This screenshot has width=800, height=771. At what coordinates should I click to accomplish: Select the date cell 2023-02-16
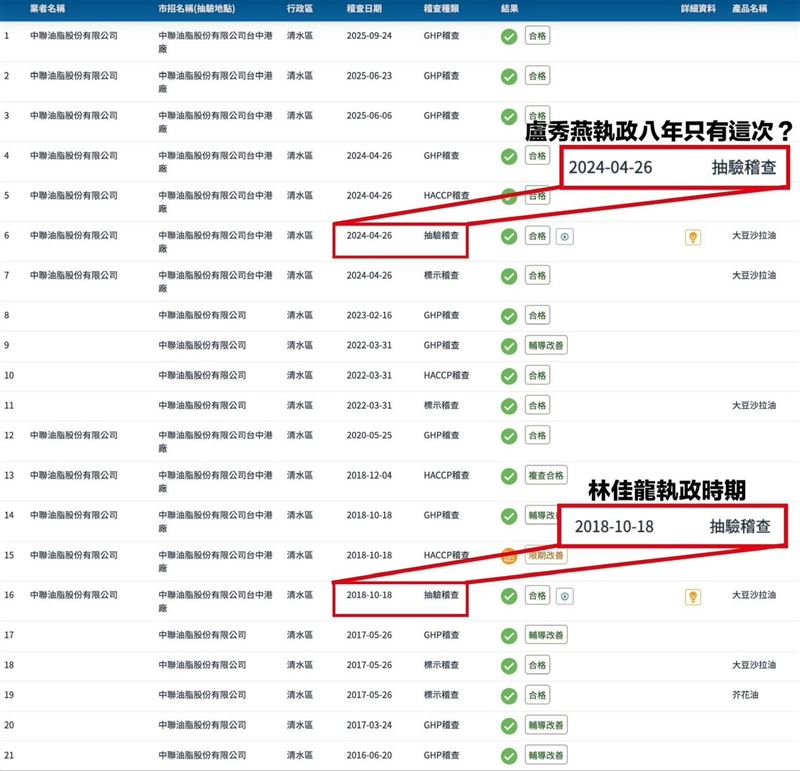click(x=369, y=315)
